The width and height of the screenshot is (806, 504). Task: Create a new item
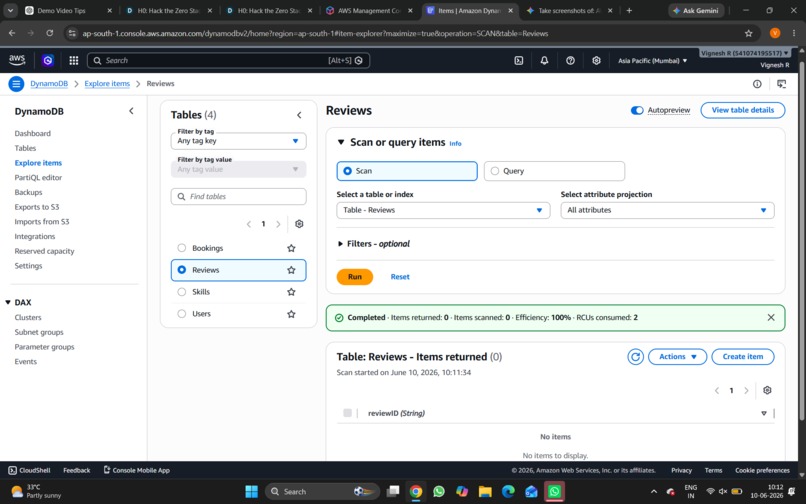point(743,356)
